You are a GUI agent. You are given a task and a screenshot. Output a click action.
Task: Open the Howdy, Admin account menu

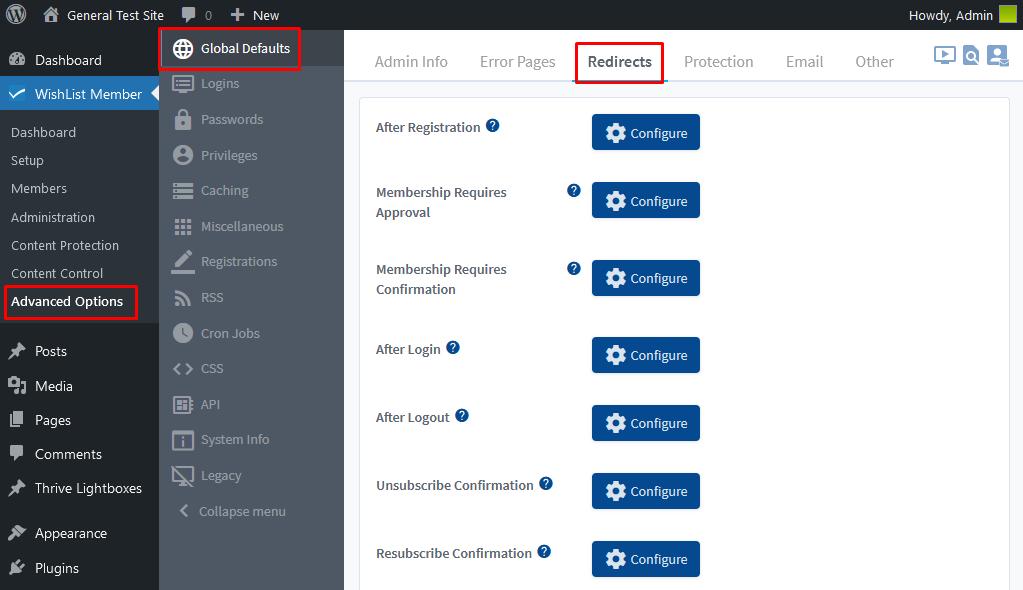point(962,15)
